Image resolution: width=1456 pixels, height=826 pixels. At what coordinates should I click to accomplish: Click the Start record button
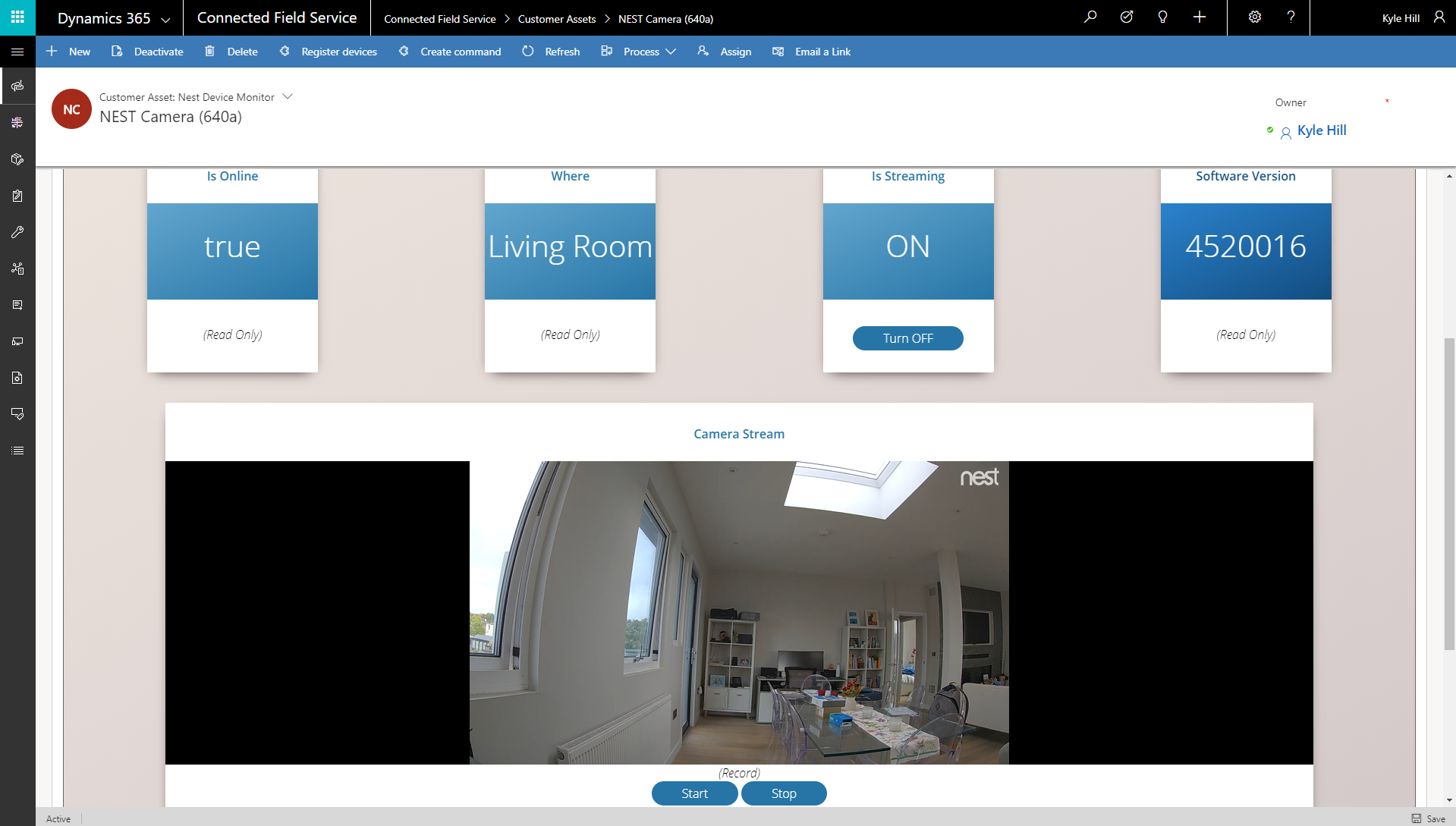tap(694, 793)
